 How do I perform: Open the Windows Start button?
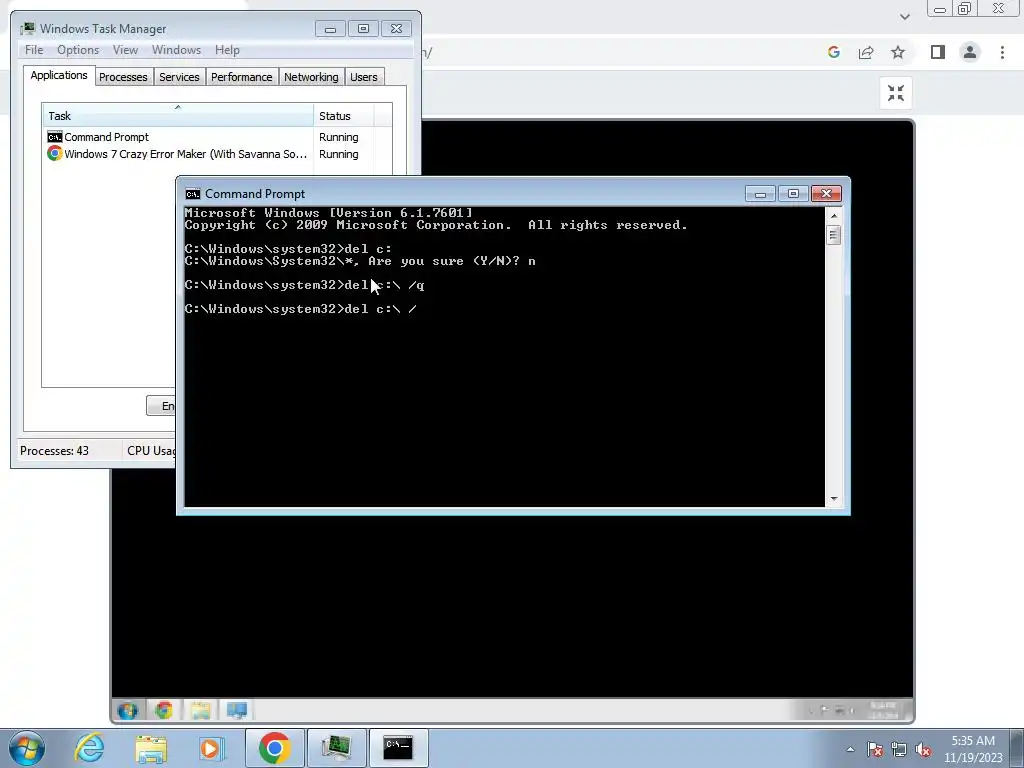[x=26, y=748]
